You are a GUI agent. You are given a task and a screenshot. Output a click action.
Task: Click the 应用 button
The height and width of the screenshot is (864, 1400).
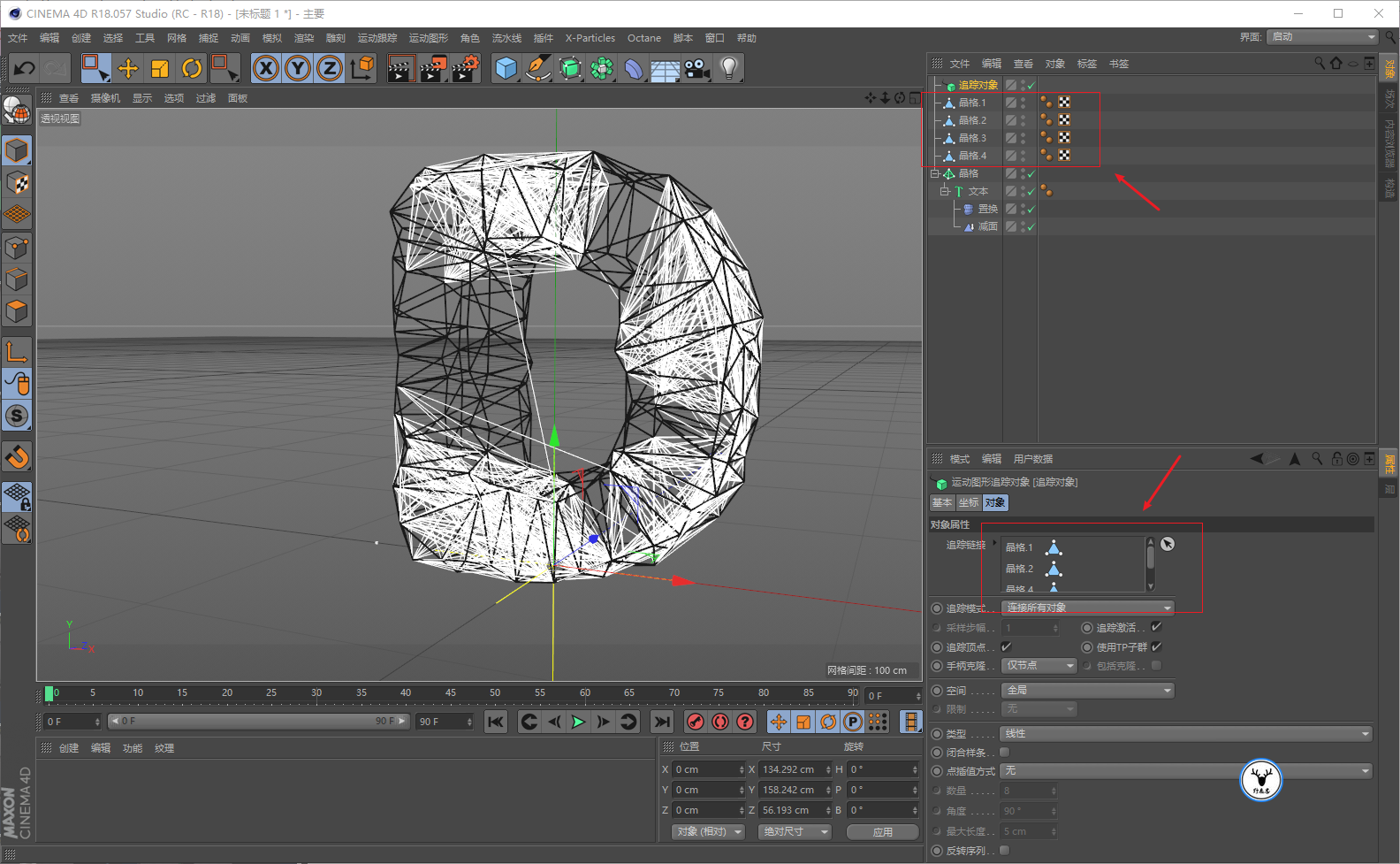point(882,832)
